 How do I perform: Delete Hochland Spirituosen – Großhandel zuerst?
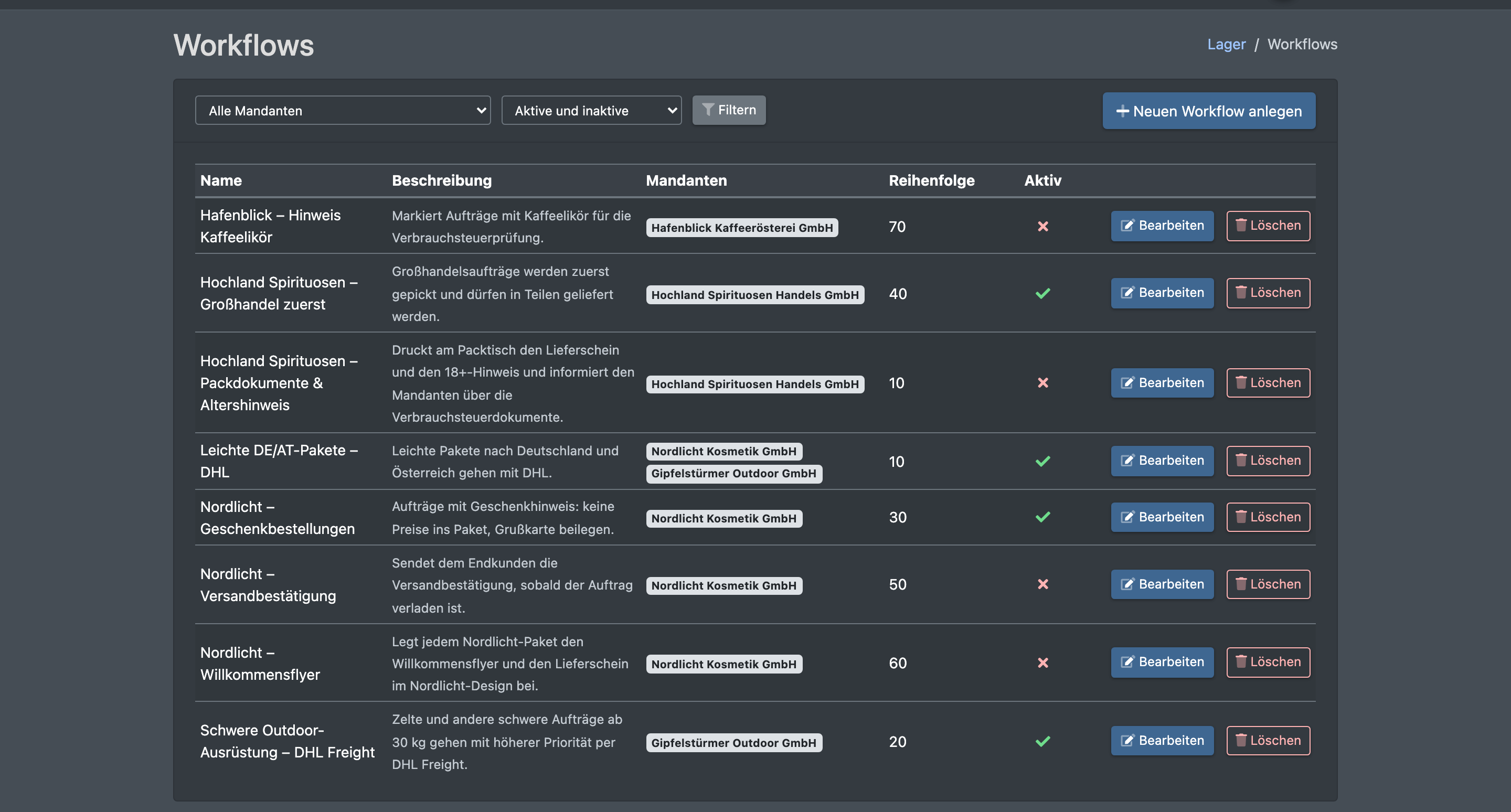tap(1268, 293)
